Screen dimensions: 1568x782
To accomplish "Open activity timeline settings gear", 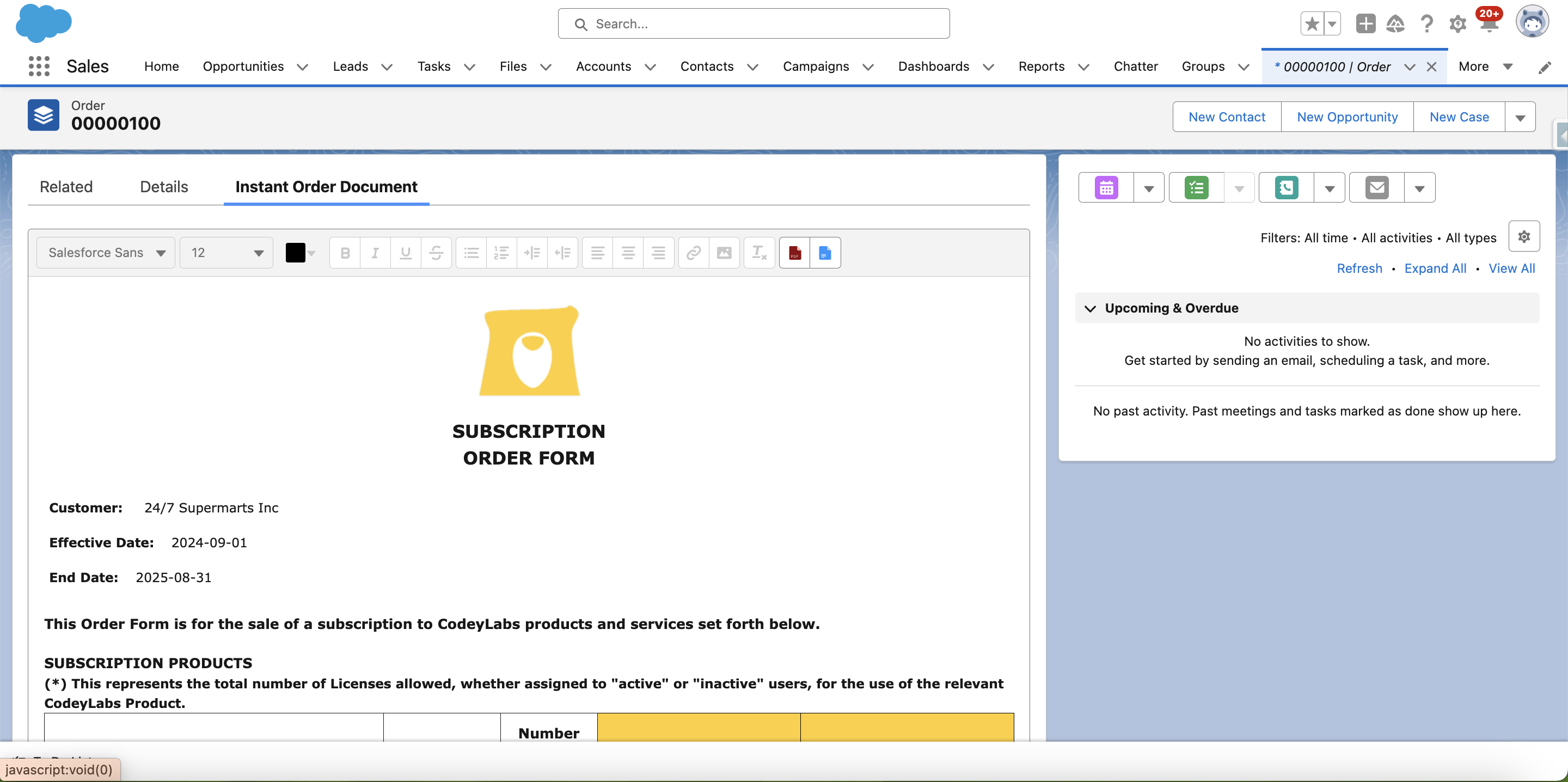I will pyautogui.click(x=1524, y=237).
